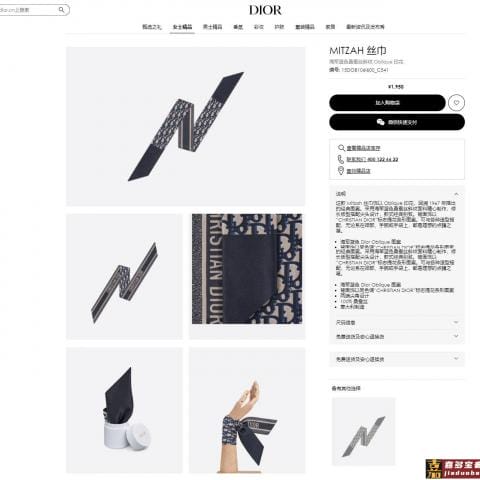Open the wrist-tied scarf product photo
Screen dimensions: 480x480
247,410
